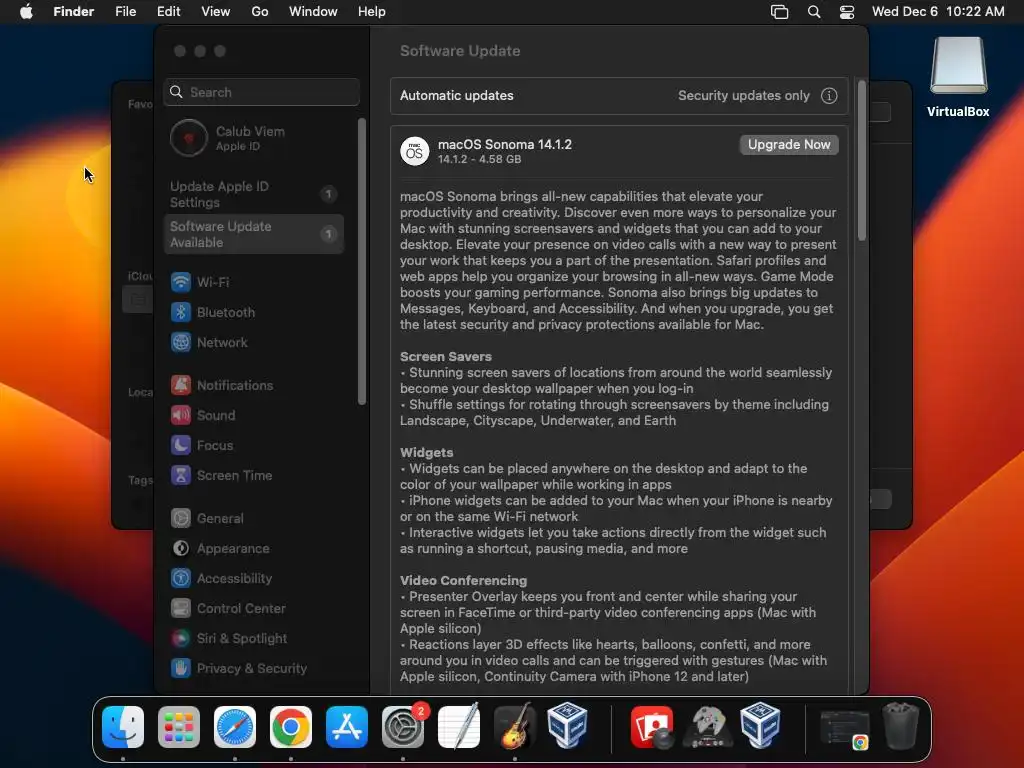Open the Apple menu
The height and width of the screenshot is (768, 1024).
tap(26, 12)
